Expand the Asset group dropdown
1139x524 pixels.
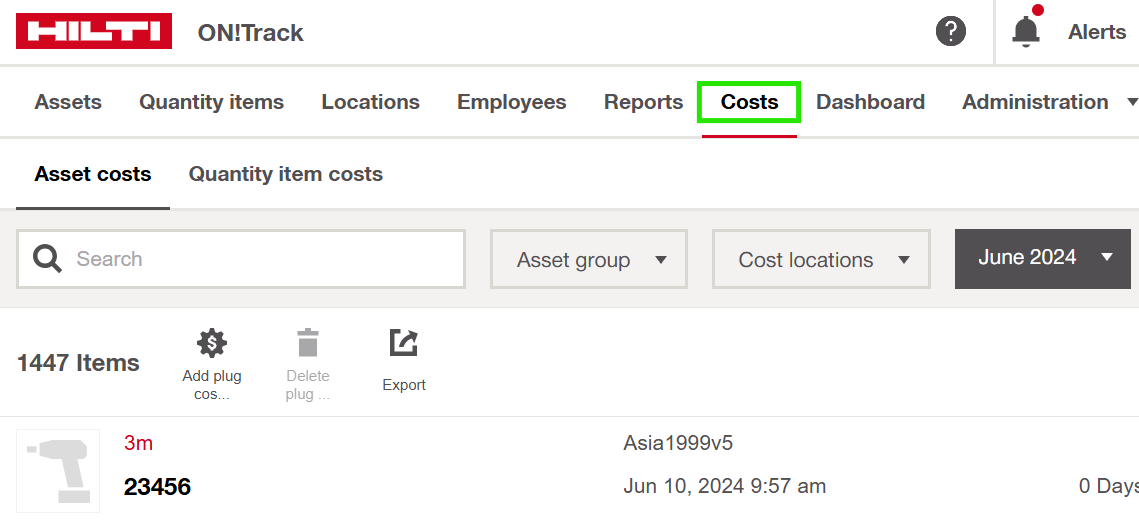coord(588,260)
